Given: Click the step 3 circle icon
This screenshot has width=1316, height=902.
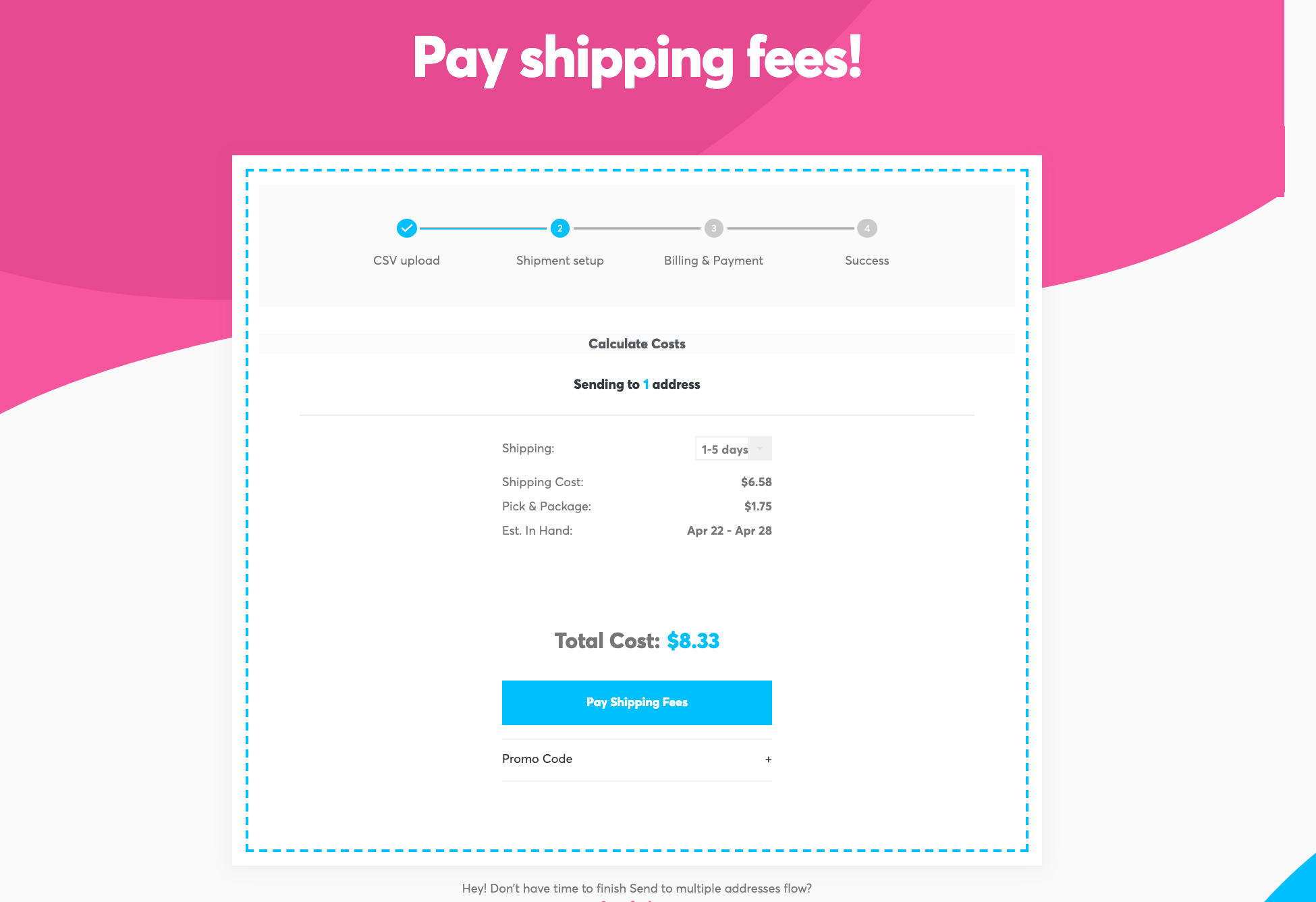Looking at the screenshot, I should point(713,228).
